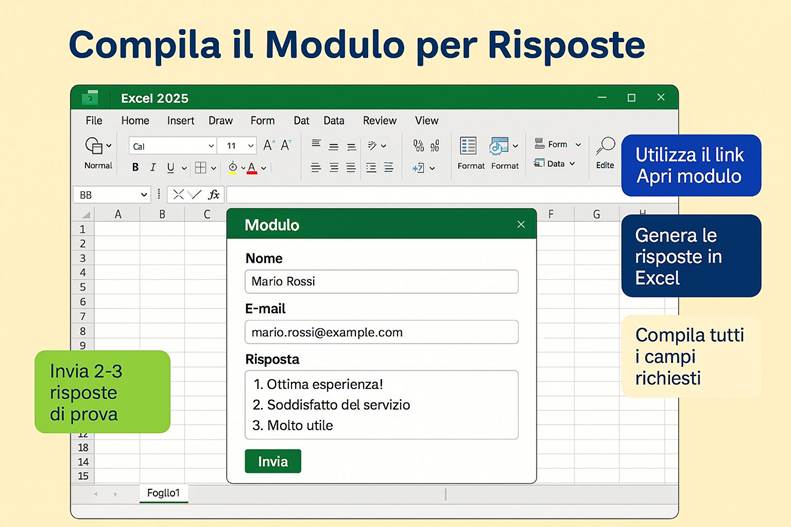Click the Edite magnifier icon
Screen dimensions: 791x527
coord(605,146)
